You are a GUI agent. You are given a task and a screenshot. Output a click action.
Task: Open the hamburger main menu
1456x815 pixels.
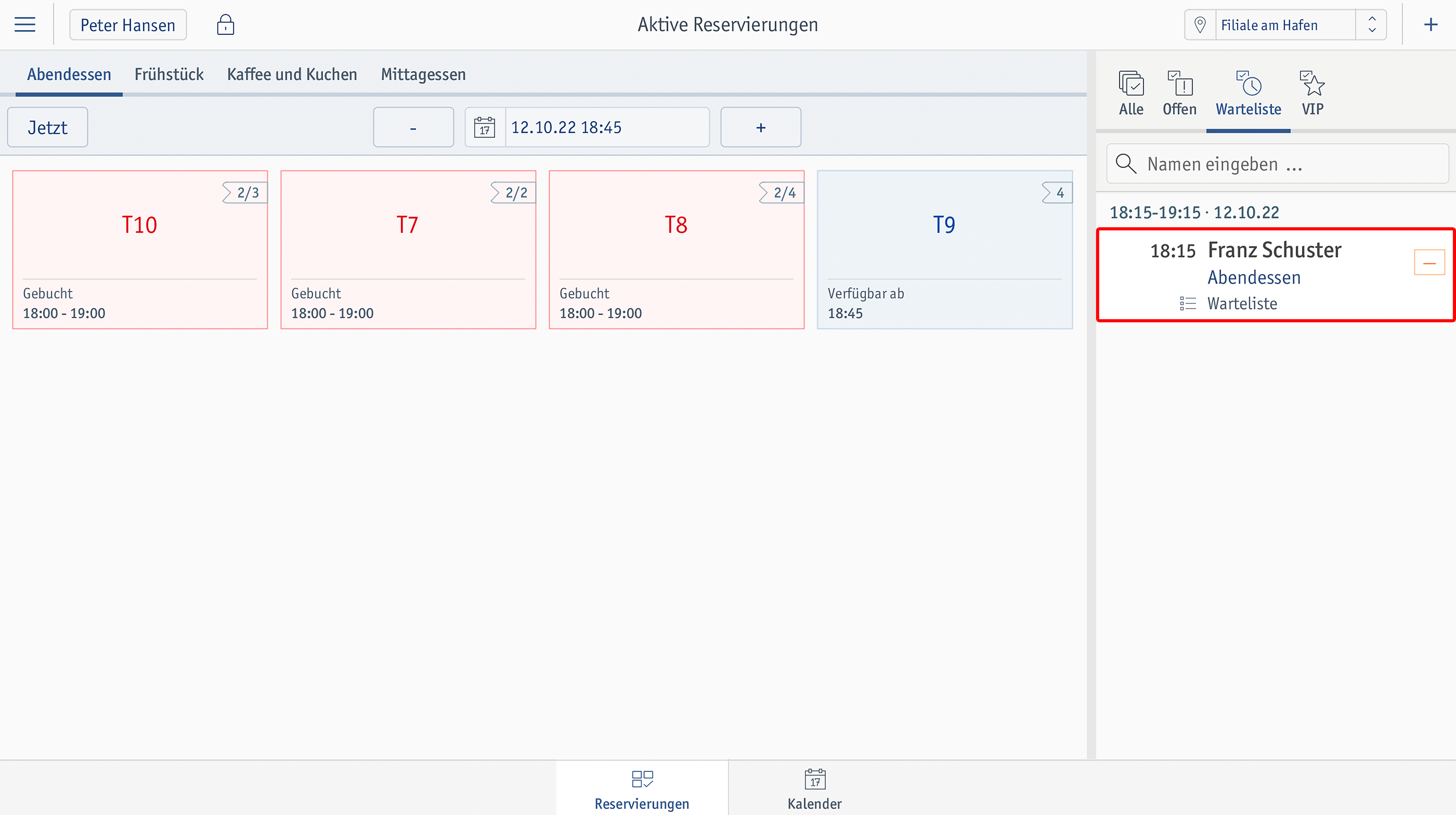pos(25,25)
